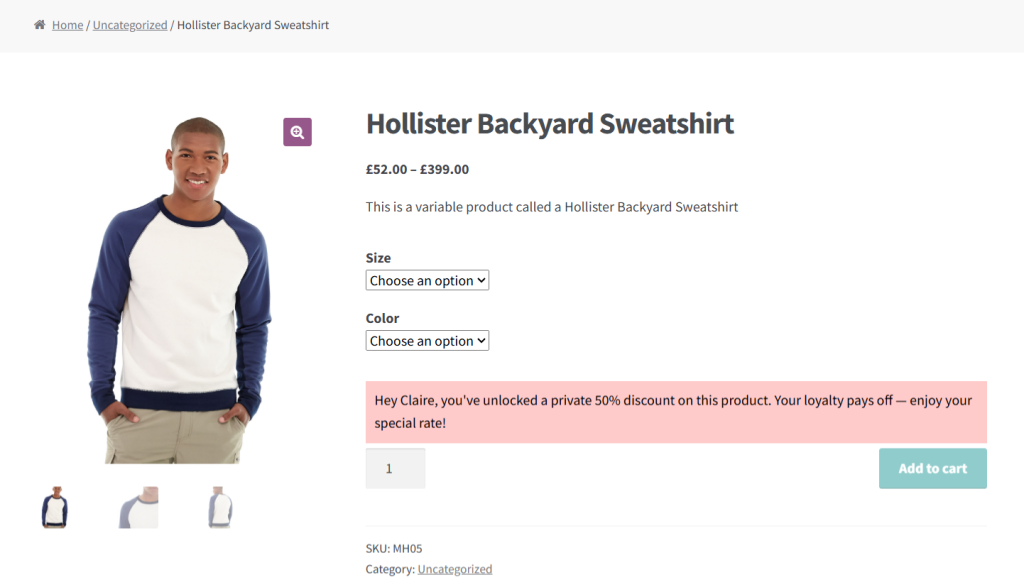Open the Uncategorized category link near SKU

[455, 568]
